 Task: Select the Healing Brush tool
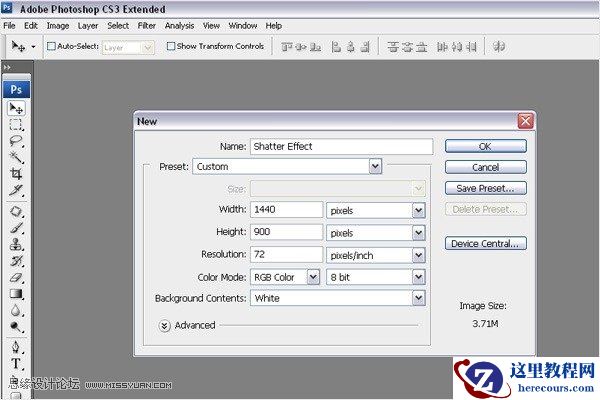pos(16,212)
